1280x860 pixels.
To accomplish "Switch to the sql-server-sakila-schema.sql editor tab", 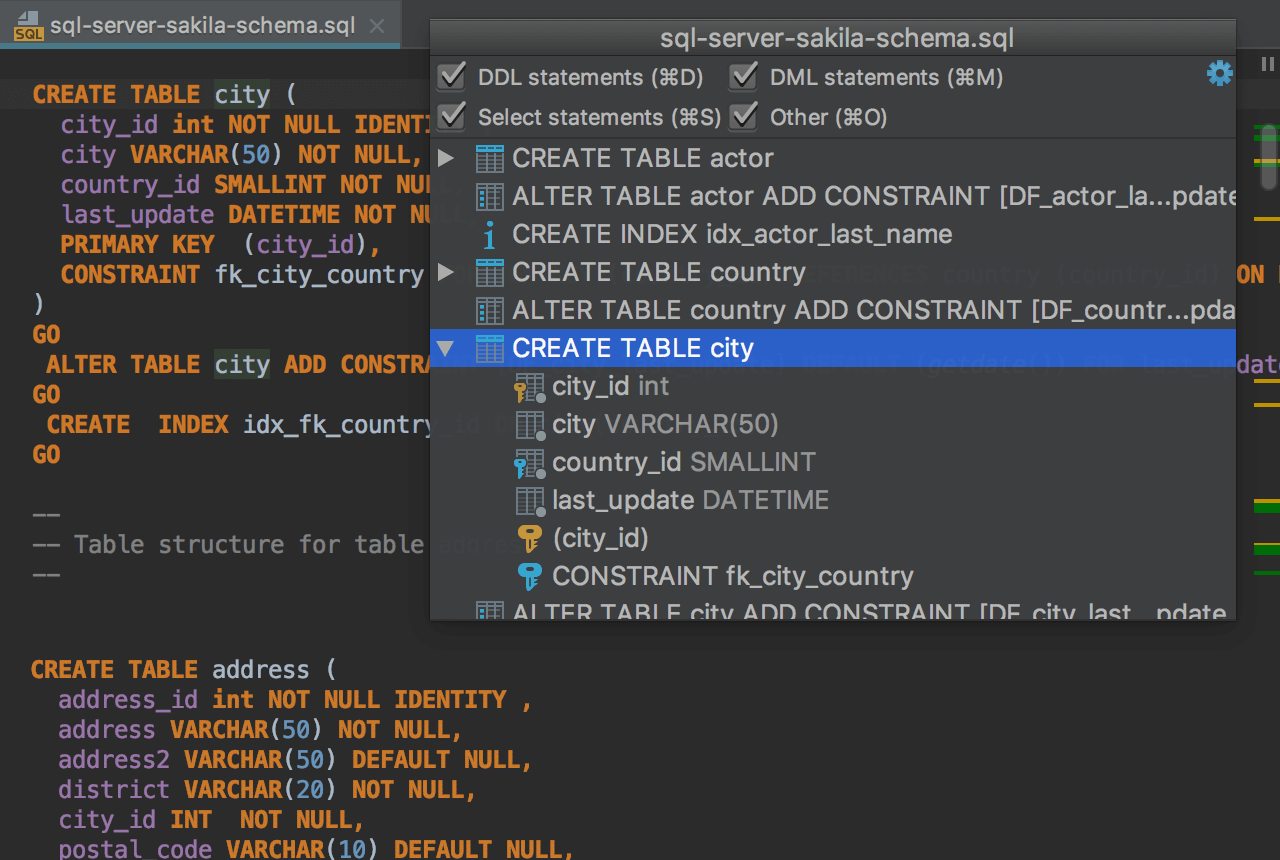I will pyautogui.click(x=200, y=26).
